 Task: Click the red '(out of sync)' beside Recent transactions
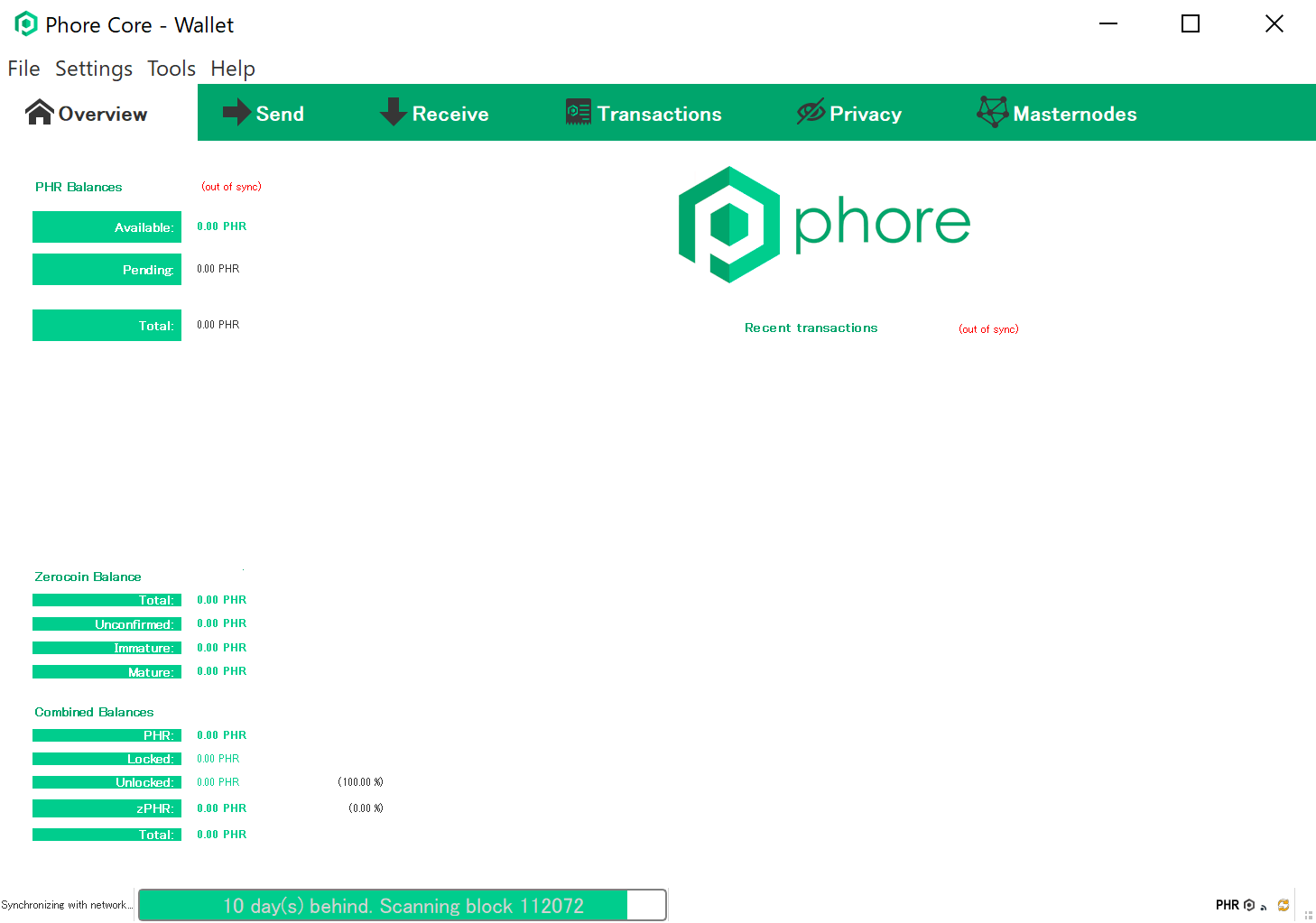coord(988,329)
